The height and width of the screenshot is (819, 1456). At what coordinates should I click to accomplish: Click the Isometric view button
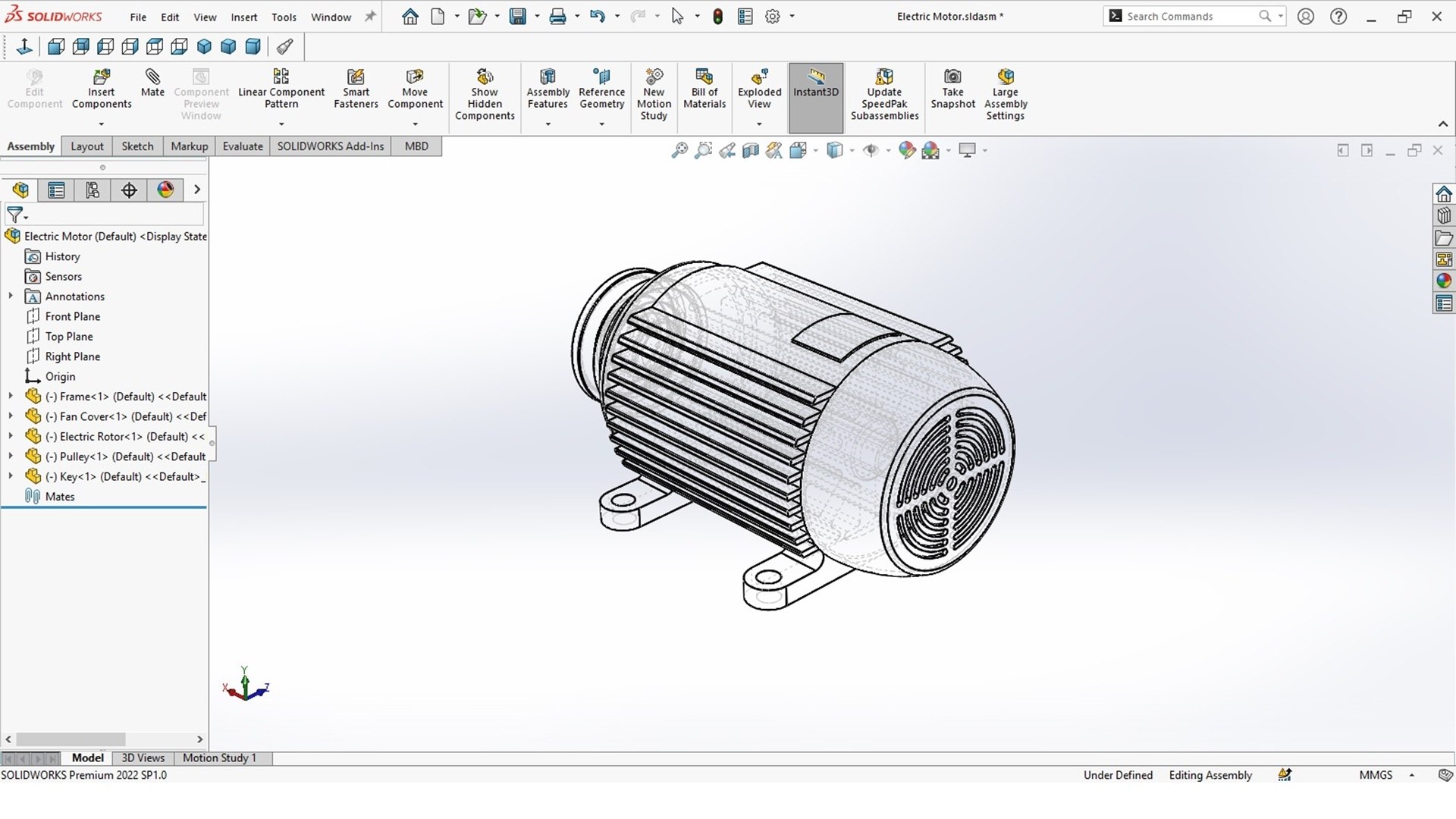pos(204,47)
